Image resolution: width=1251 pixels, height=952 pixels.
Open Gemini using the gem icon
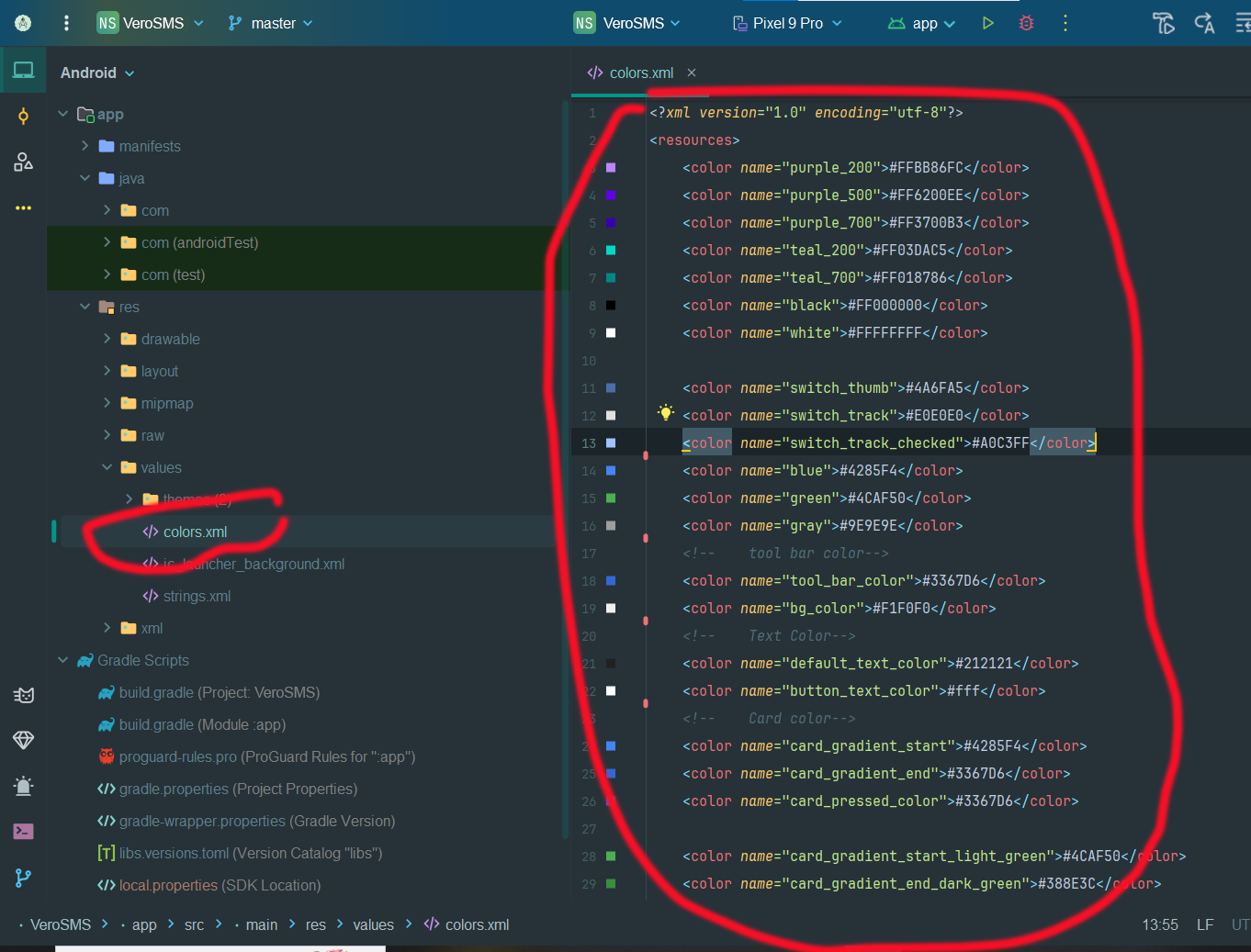[x=24, y=740]
